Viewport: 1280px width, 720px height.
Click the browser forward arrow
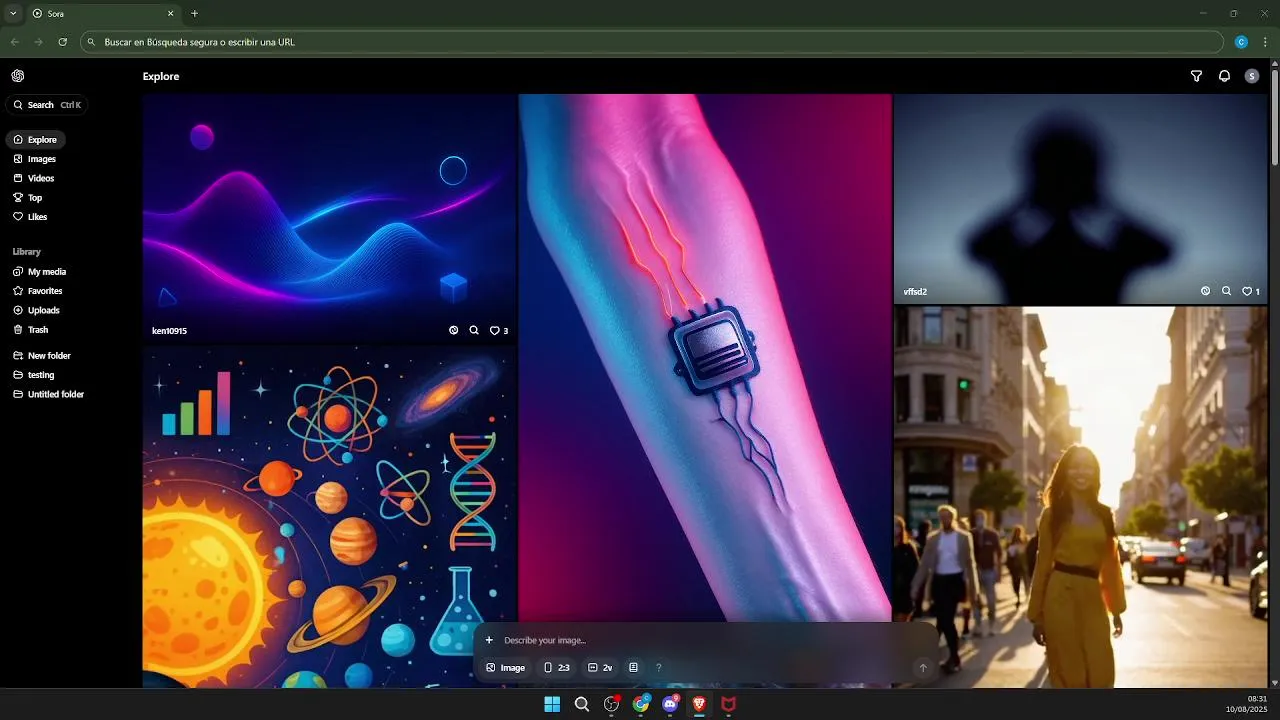click(x=38, y=42)
